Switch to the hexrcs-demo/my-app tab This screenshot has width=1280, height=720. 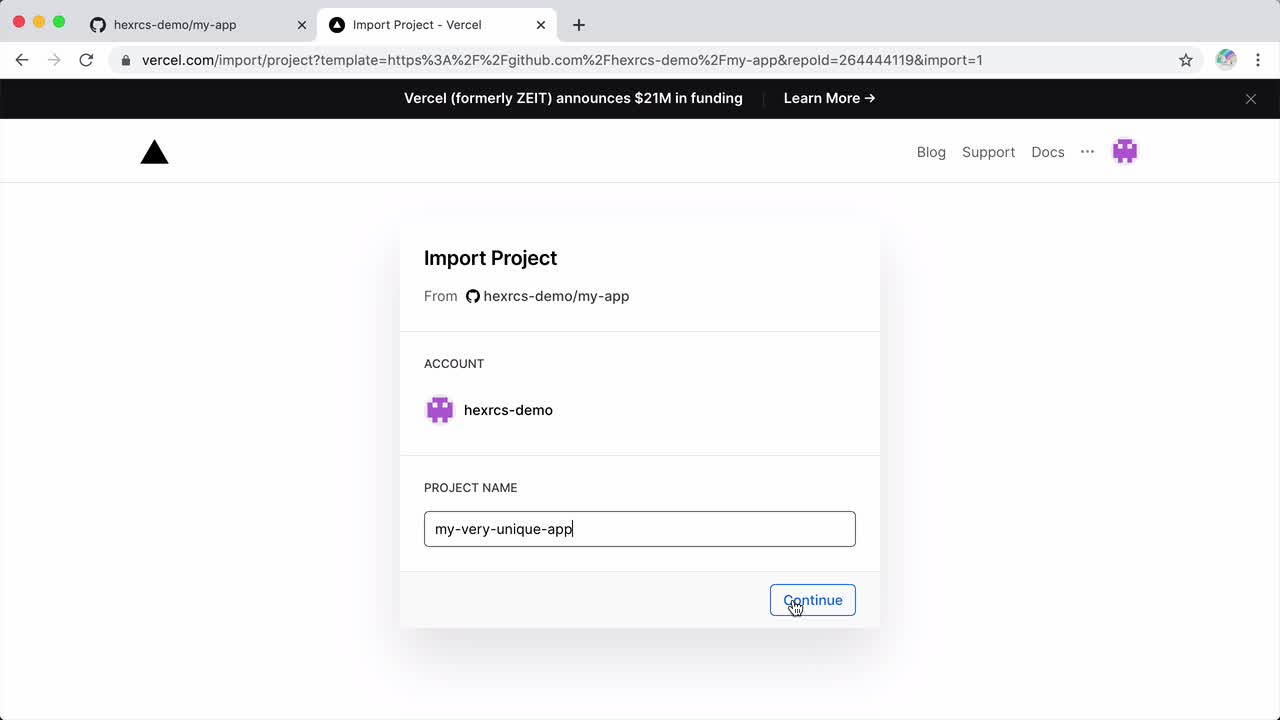pos(175,25)
